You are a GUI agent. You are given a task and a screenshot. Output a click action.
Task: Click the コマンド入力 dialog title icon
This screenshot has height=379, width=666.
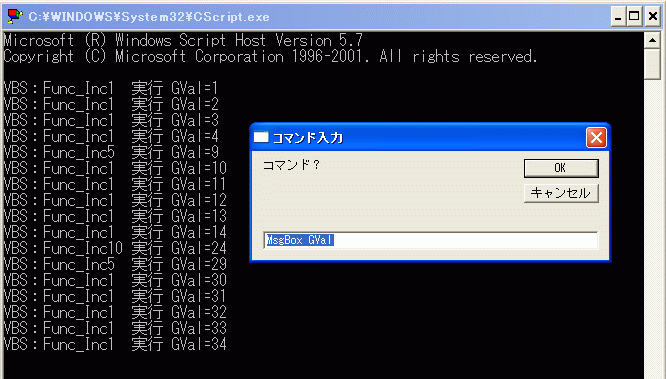click(261, 137)
